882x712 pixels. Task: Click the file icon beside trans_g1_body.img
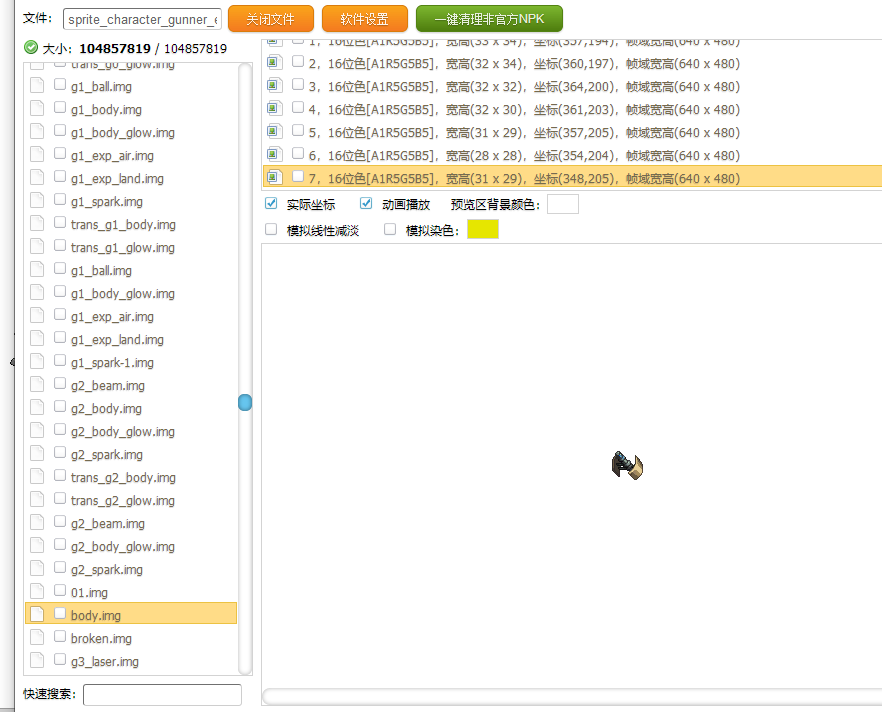[x=37, y=224]
